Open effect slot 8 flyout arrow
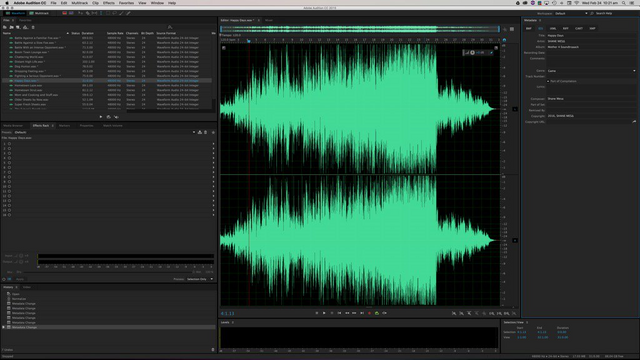640x360 pixels. coord(213,177)
